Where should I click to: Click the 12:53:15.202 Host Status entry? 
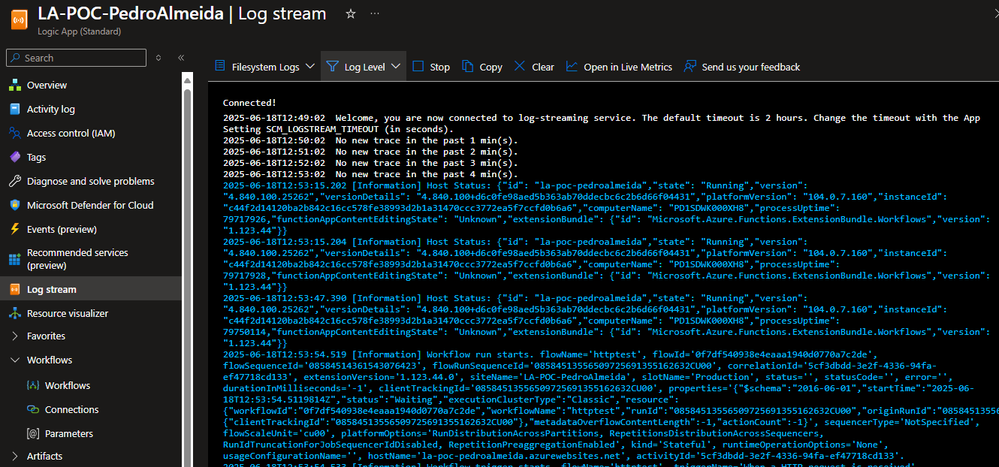click(605, 208)
